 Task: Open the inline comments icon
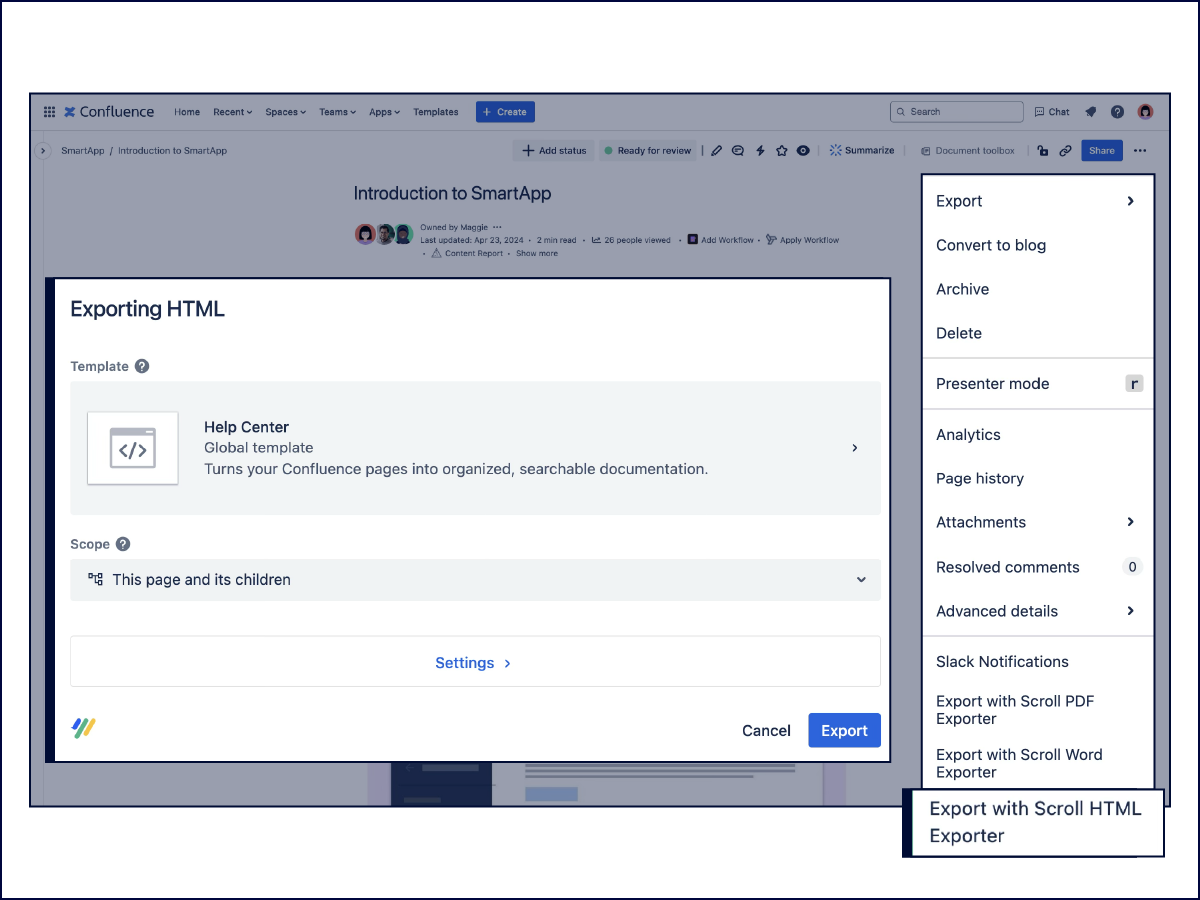click(x=738, y=151)
